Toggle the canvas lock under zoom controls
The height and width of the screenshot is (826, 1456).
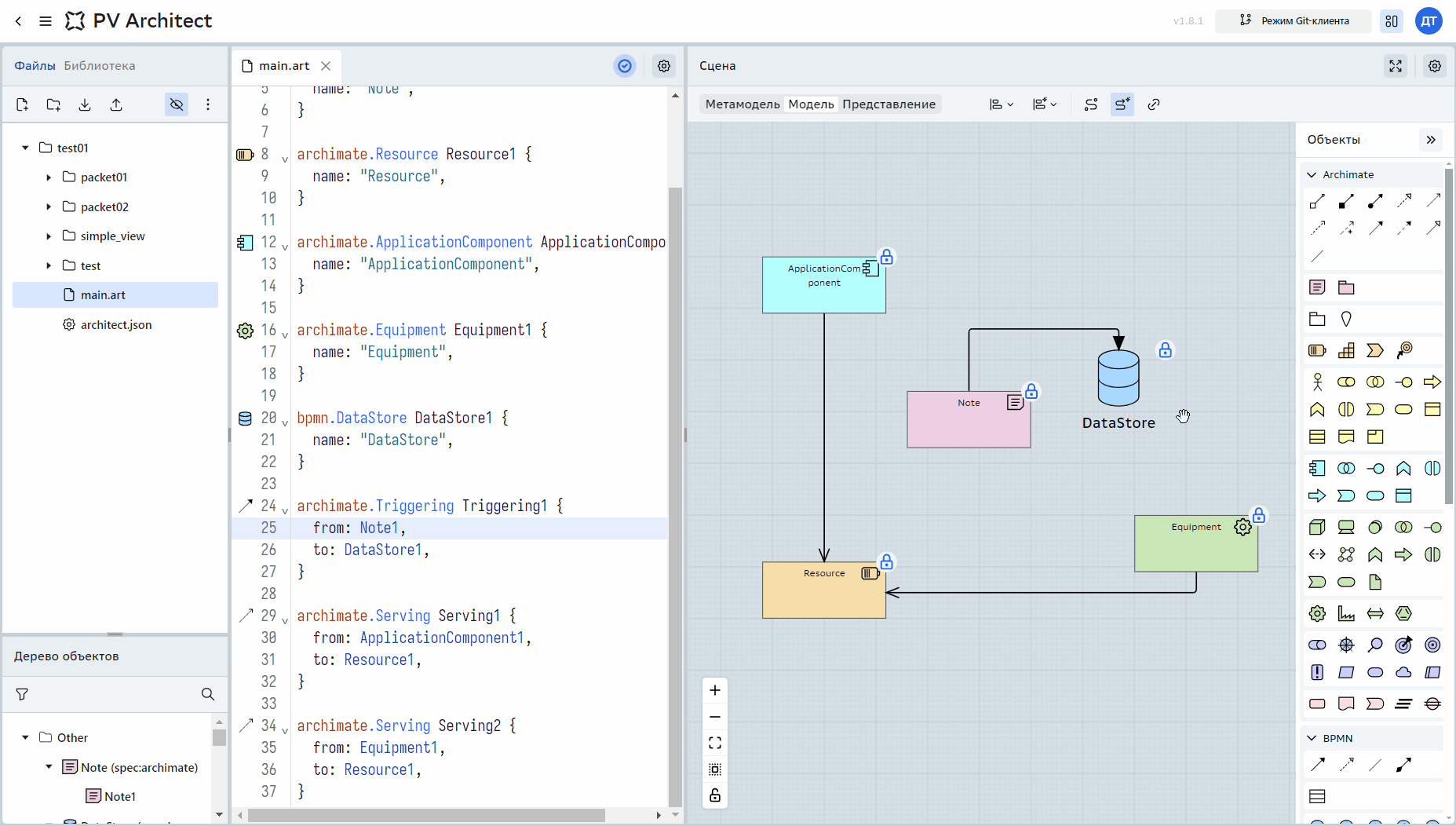click(x=715, y=795)
